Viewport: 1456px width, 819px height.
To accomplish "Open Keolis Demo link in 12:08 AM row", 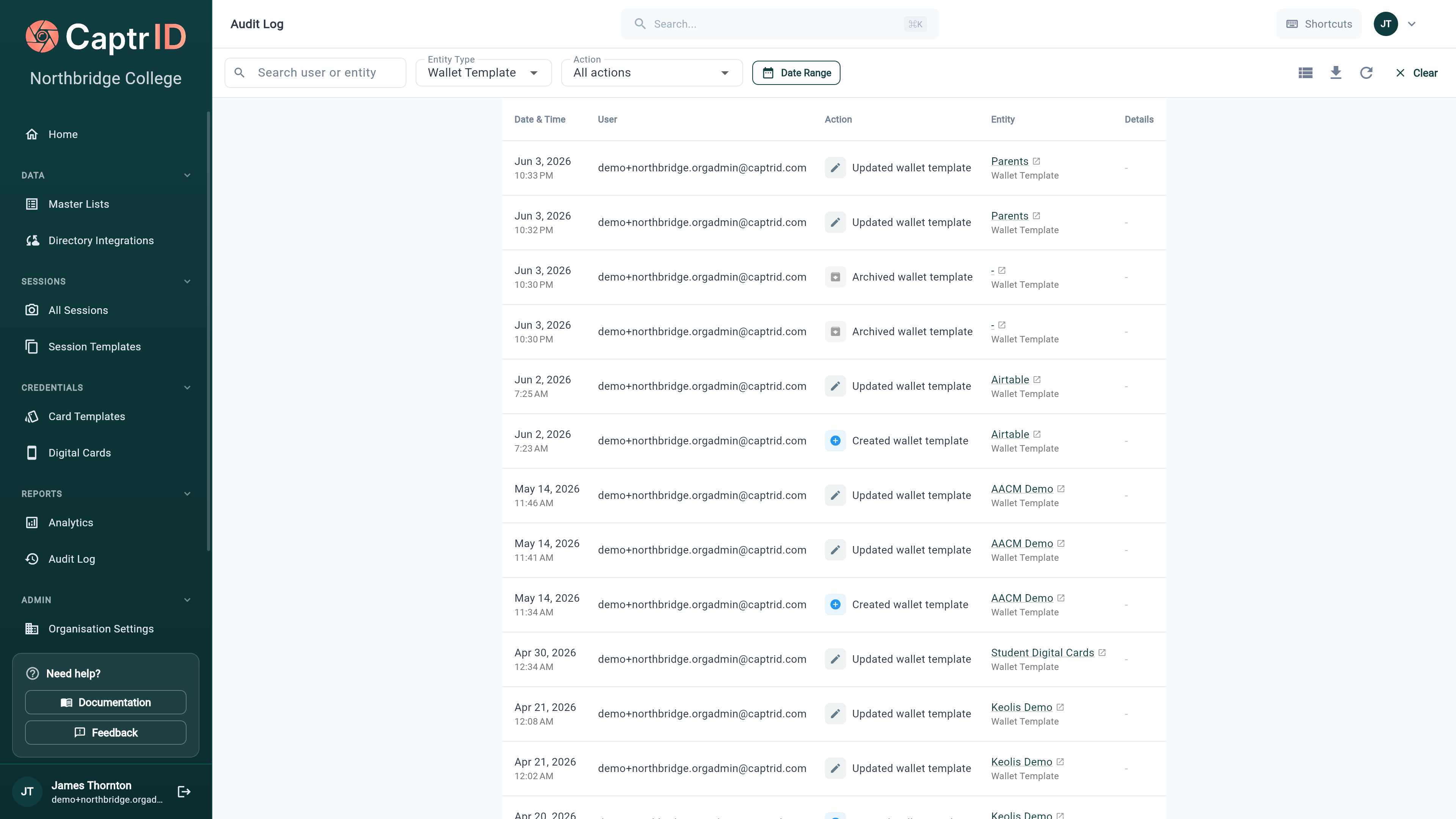I will pos(1022,708).
